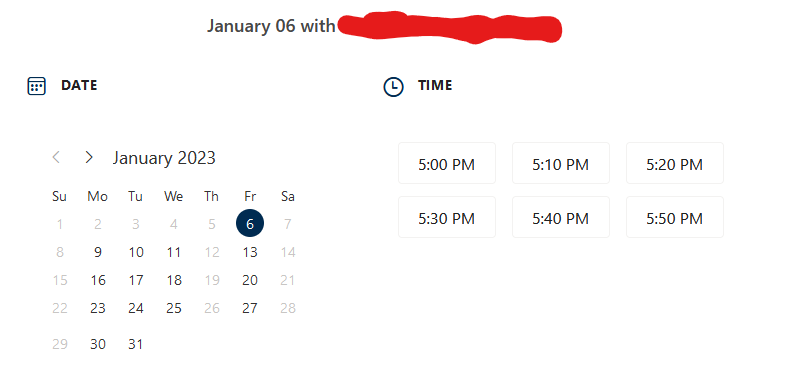This screenshot has width=785, height=380.
Task: Choose the 5:40 PM time slot
Action: [561, 217]
